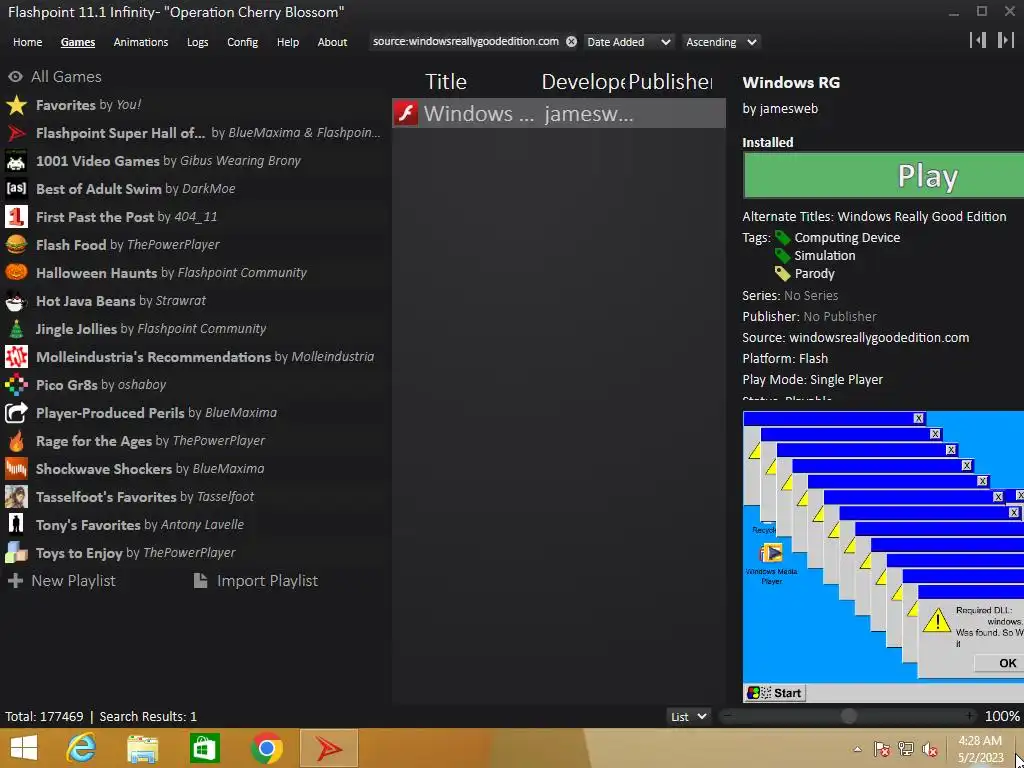This screenshot has width=1024, height=768.
Task: Click the taskbar clock showing 4:28 AM
Action: click(980, 749)
